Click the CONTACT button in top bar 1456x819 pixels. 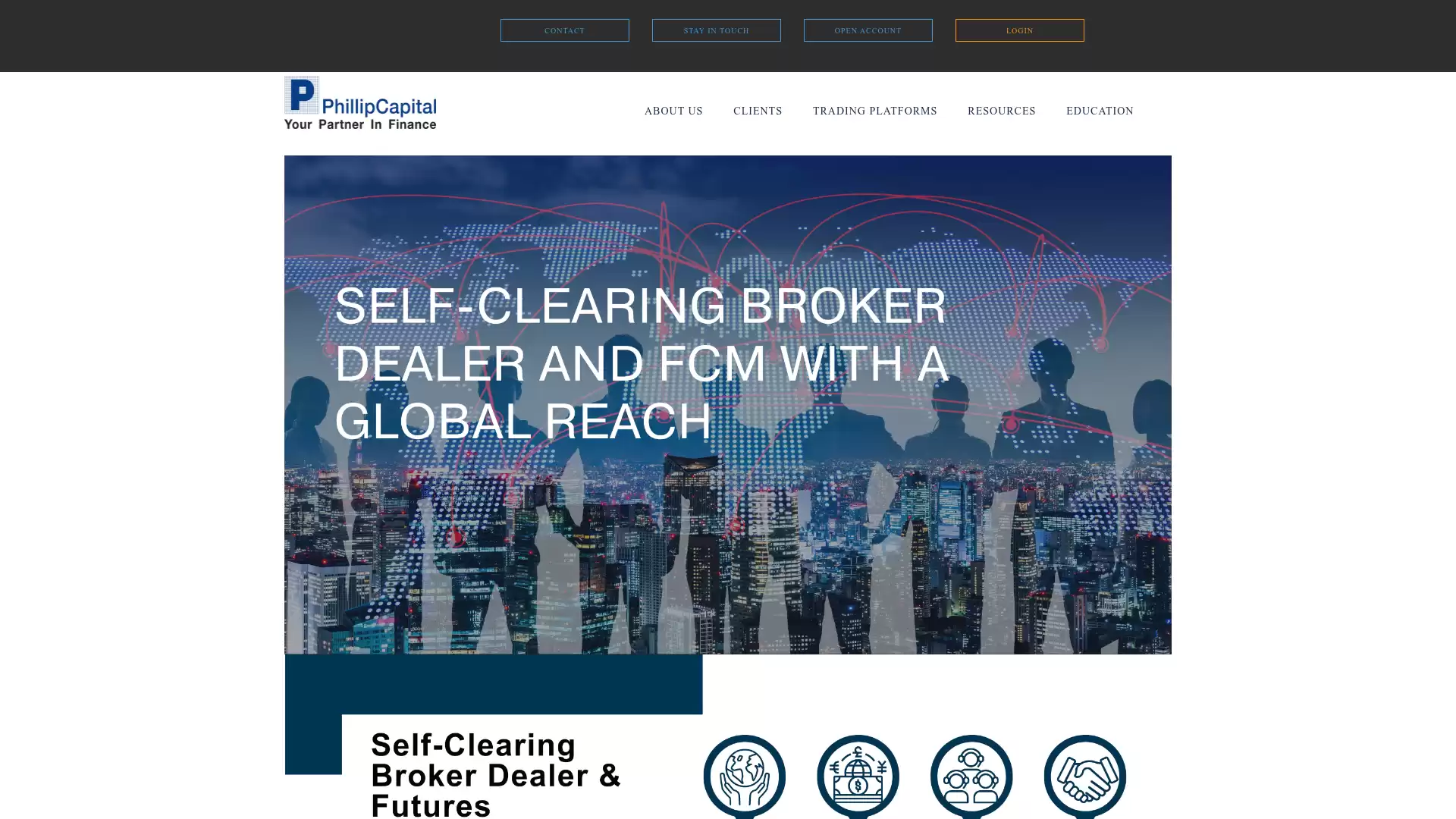(564, 30)
